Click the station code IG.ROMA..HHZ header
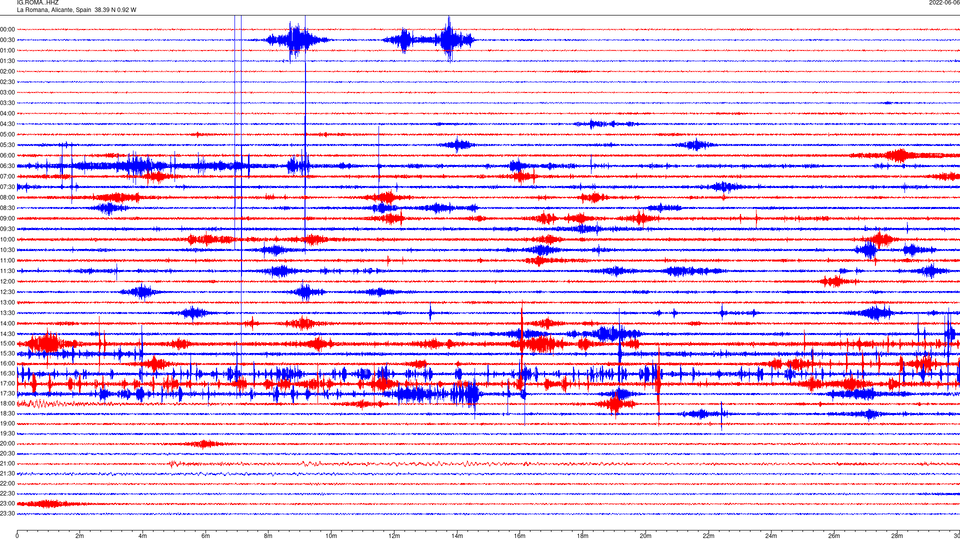This screenshot has width=960, height=540. [37, 2]
